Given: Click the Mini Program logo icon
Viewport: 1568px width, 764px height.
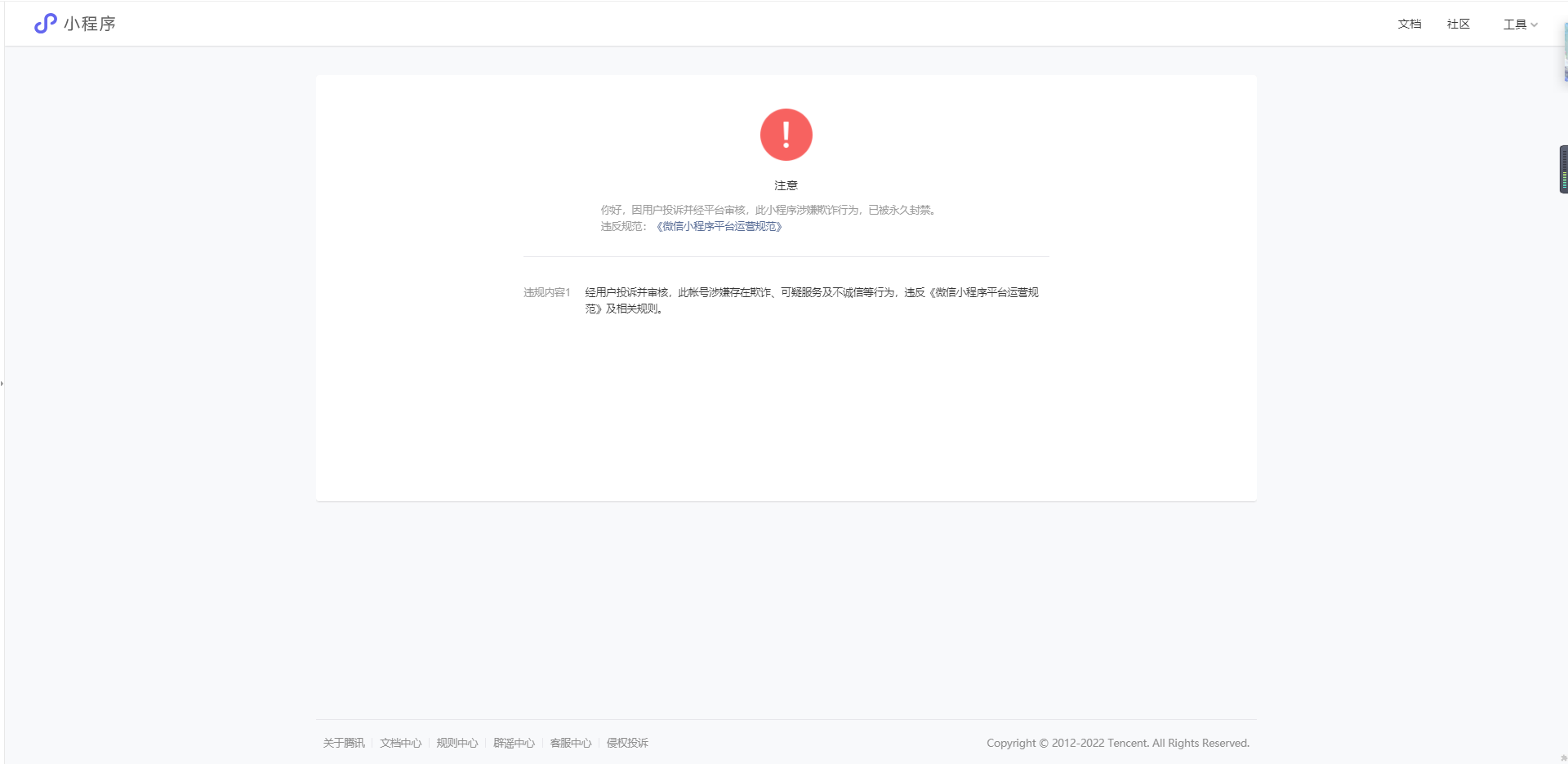Looking at the screenshot, I should click(x=45, y=24).
